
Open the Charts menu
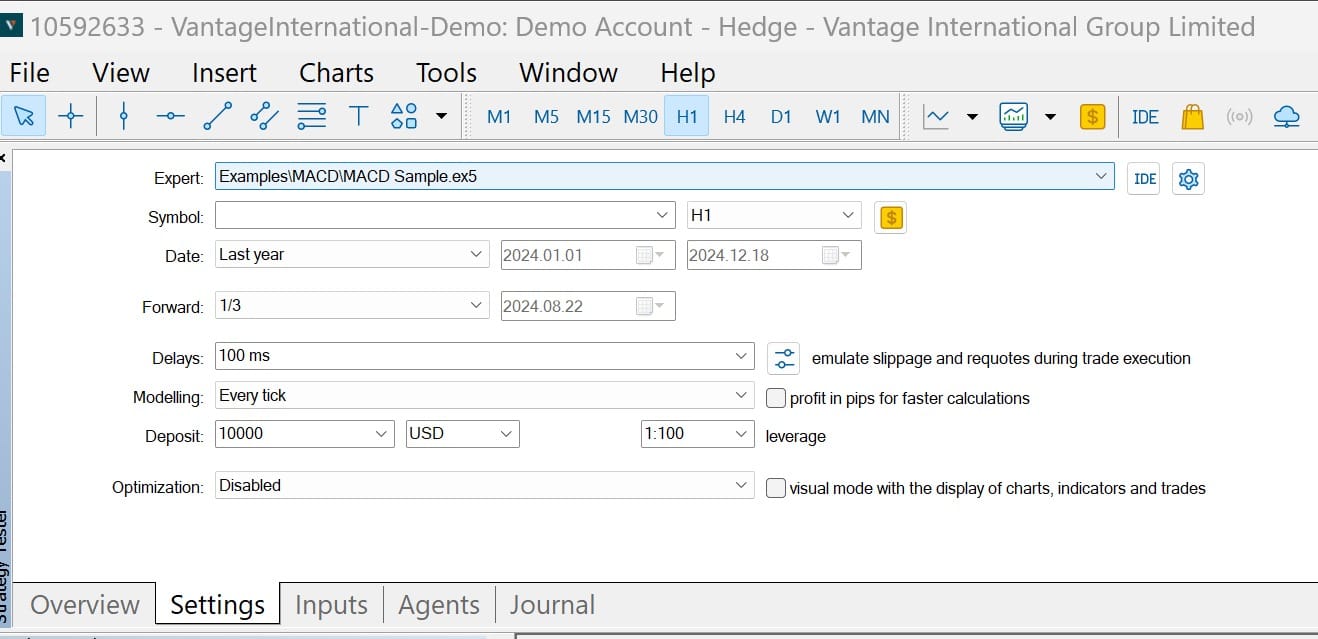point(335,72)
